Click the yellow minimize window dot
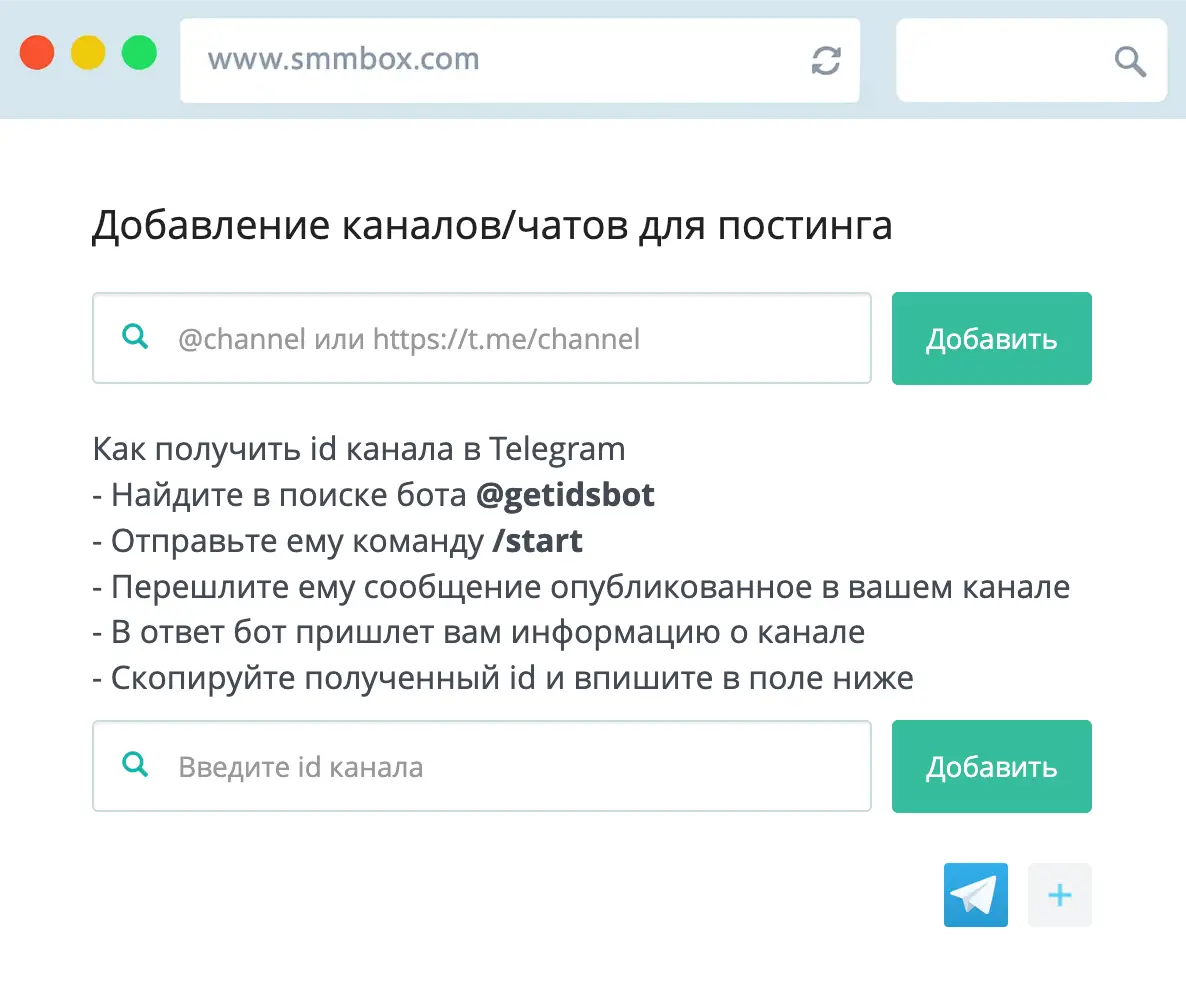 (x=88, y=53)
